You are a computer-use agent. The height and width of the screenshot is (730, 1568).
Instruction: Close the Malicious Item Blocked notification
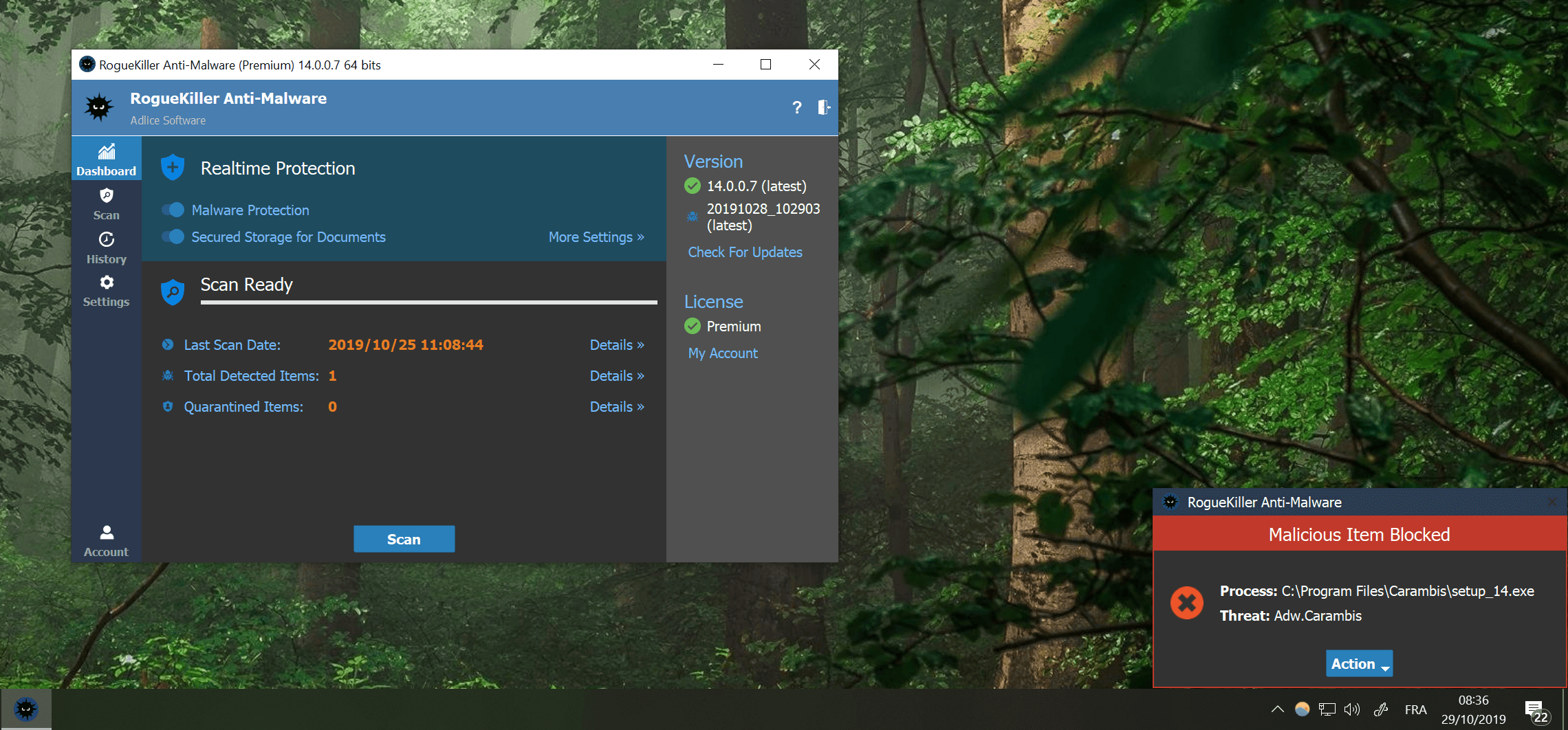(1552, 502)
